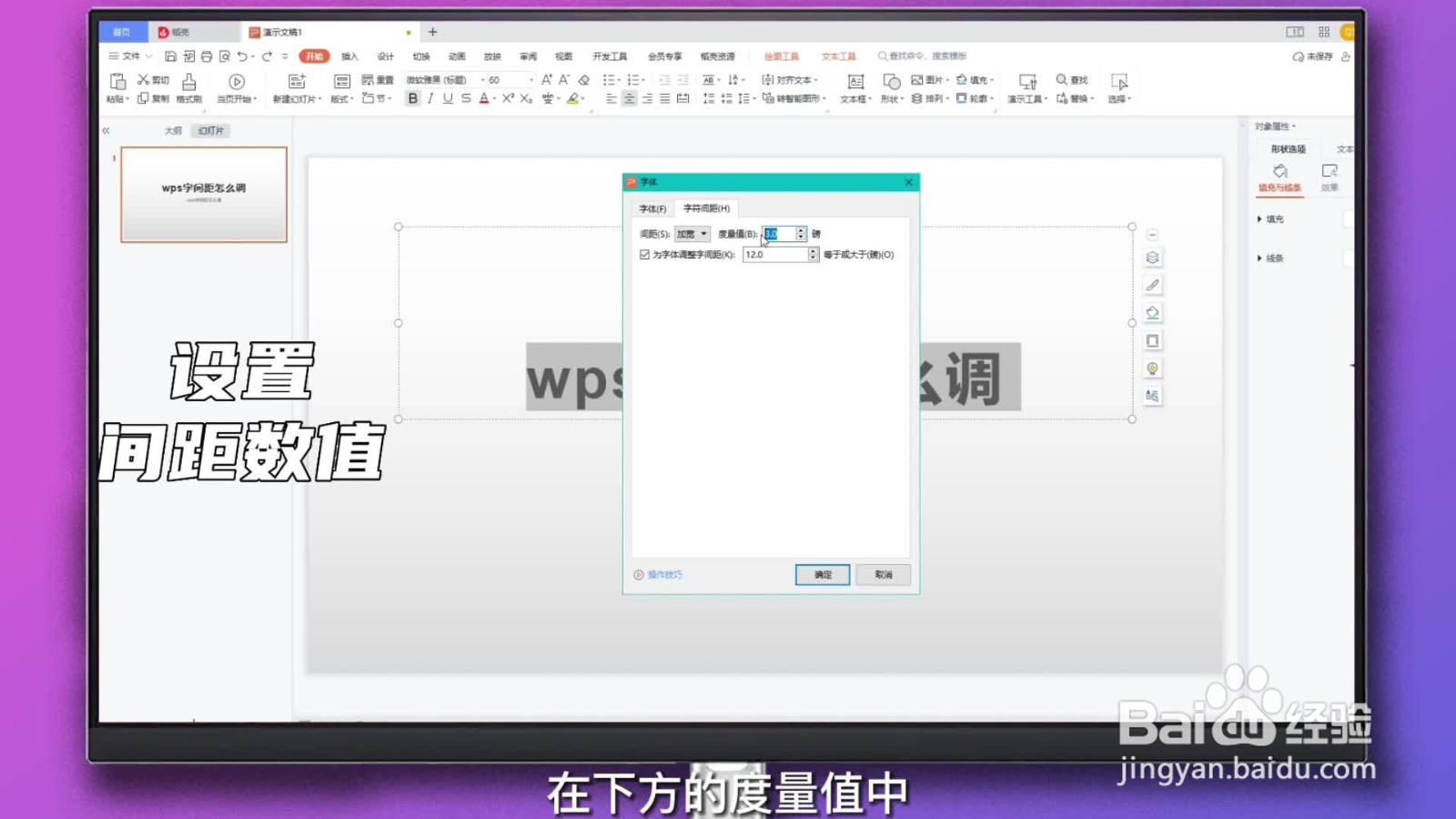1456x819 pixels.
Task: Insert a text box with 文本框 icon
Action: (855, 88)
